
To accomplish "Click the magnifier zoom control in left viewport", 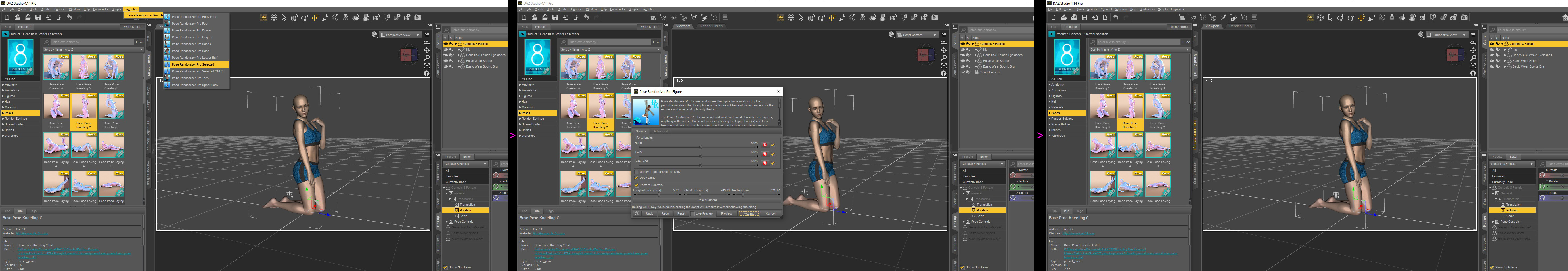I will 427,58.
